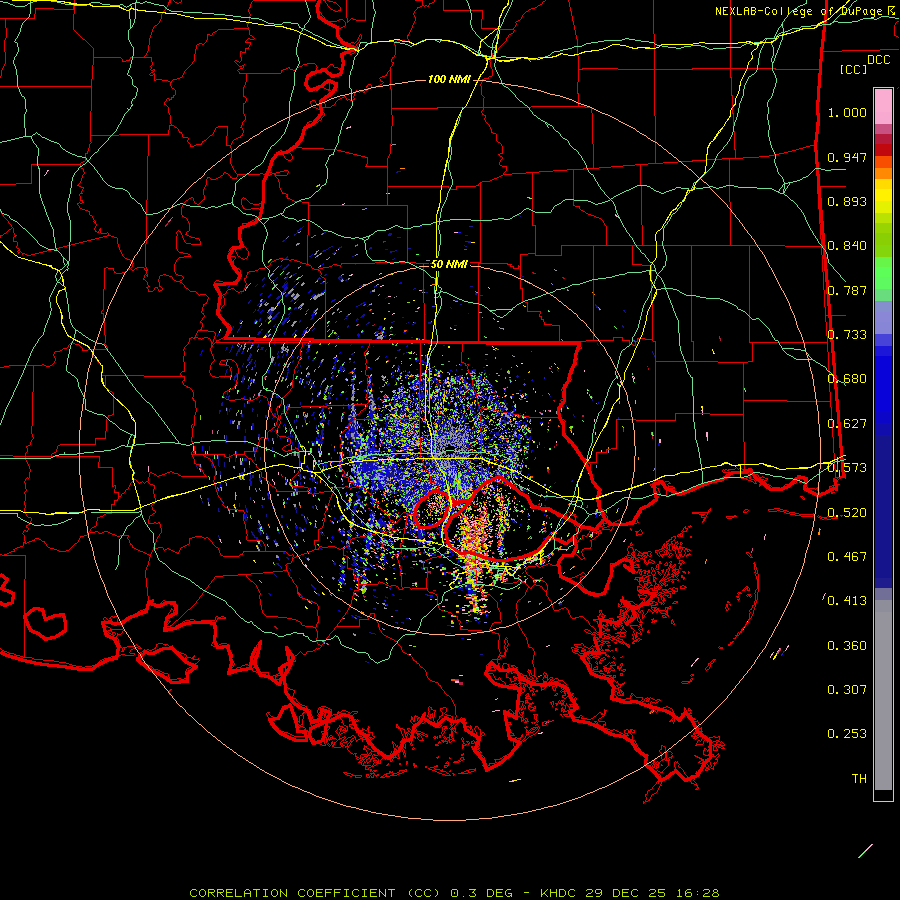The height and width of the screenshot is (900, 900).
Task: Click the KHDC radar site identifier
Action: 560,893
